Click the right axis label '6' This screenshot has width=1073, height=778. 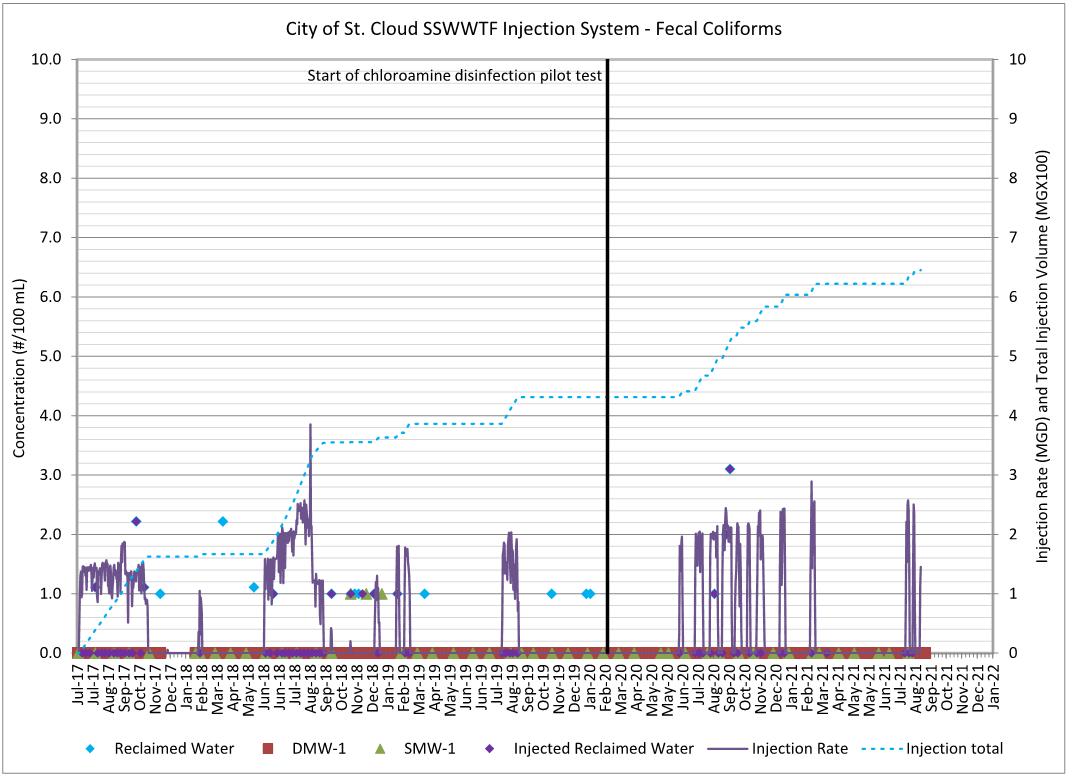[x=1013, y=297]
